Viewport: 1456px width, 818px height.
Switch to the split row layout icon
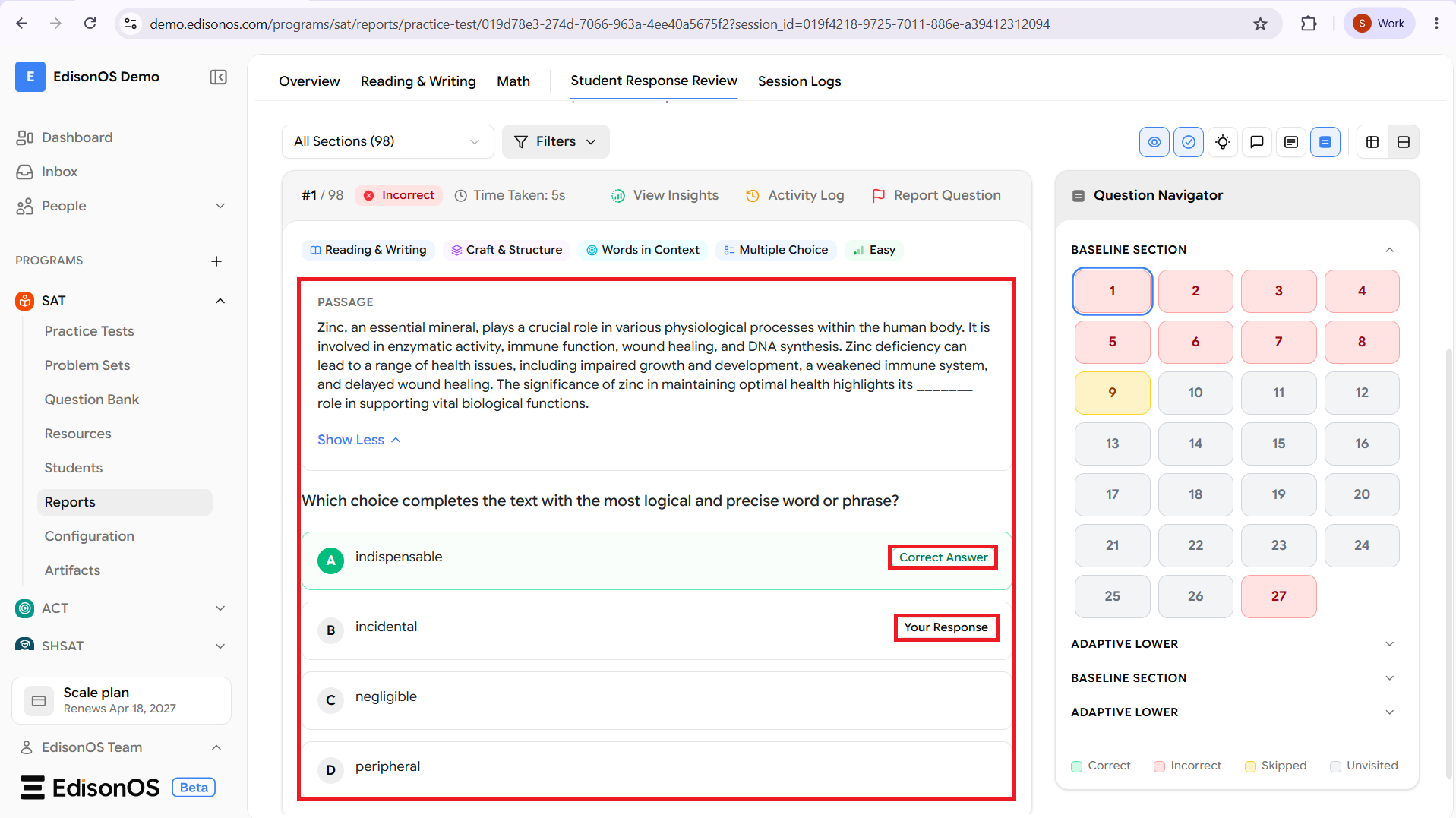click(1403, 142)
